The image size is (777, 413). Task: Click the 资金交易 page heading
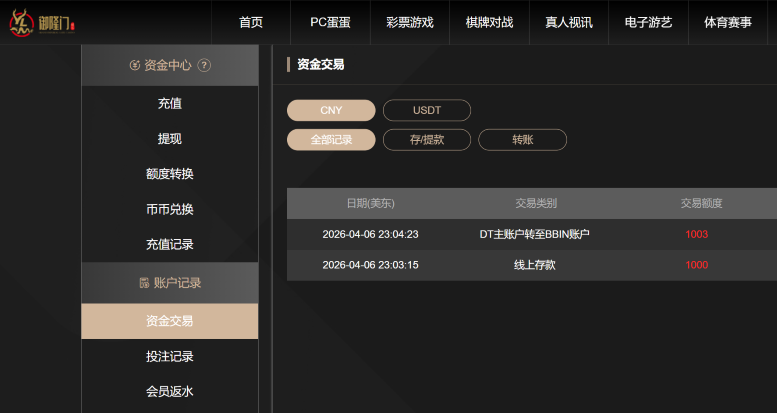pos(320,64)
